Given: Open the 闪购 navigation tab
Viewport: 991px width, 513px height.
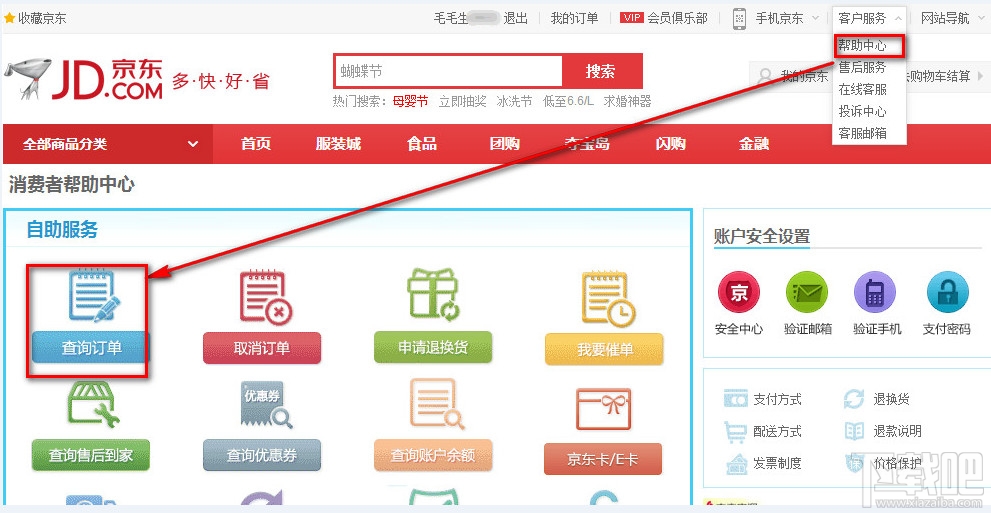Looking at the screenshot, I should (671, 144).
